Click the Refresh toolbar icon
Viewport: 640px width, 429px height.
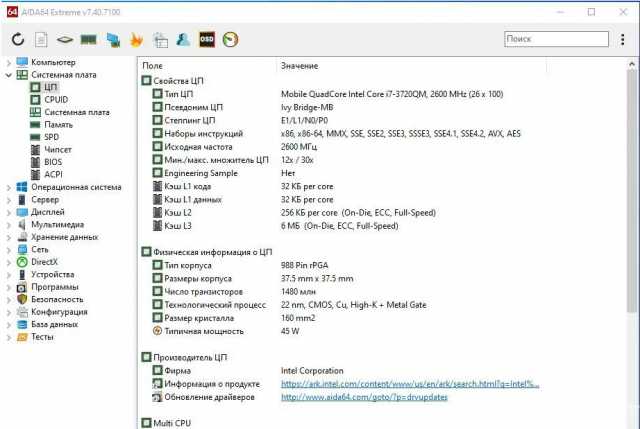pos(18,40)
